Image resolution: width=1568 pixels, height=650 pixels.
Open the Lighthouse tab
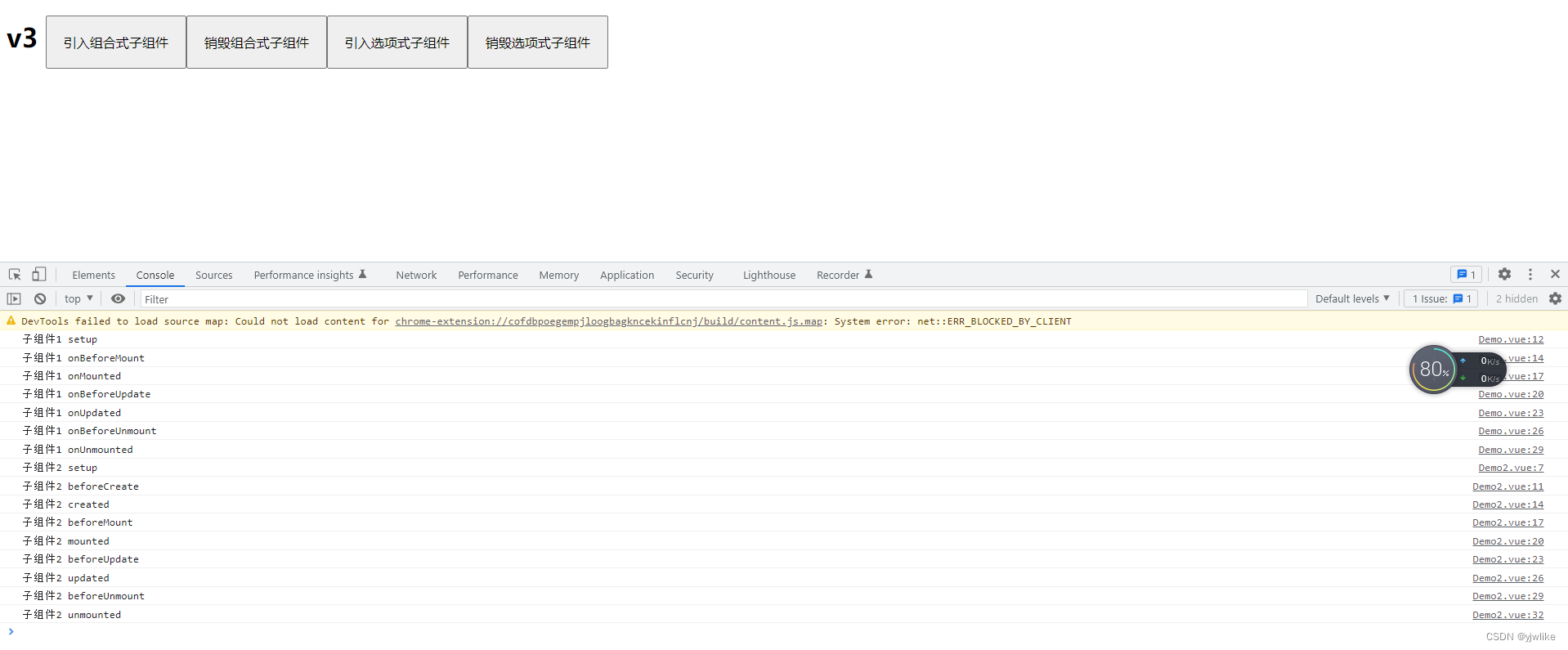pos(769,276)
